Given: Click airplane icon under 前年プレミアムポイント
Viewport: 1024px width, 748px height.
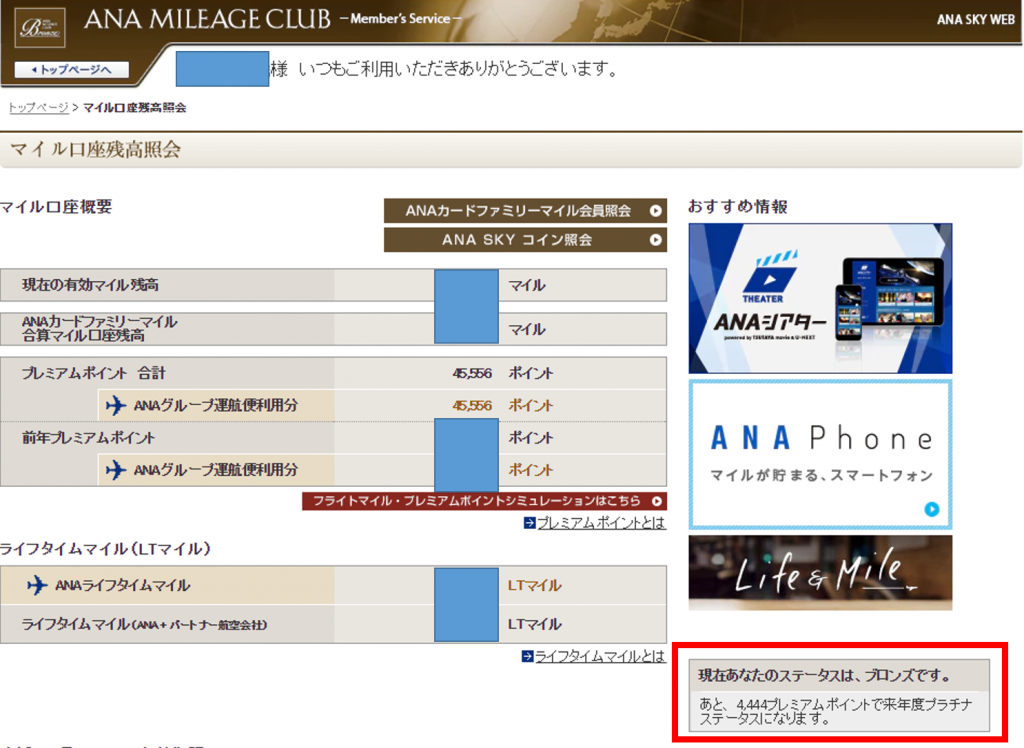Looking at the screenshot, I should [116, 470].
